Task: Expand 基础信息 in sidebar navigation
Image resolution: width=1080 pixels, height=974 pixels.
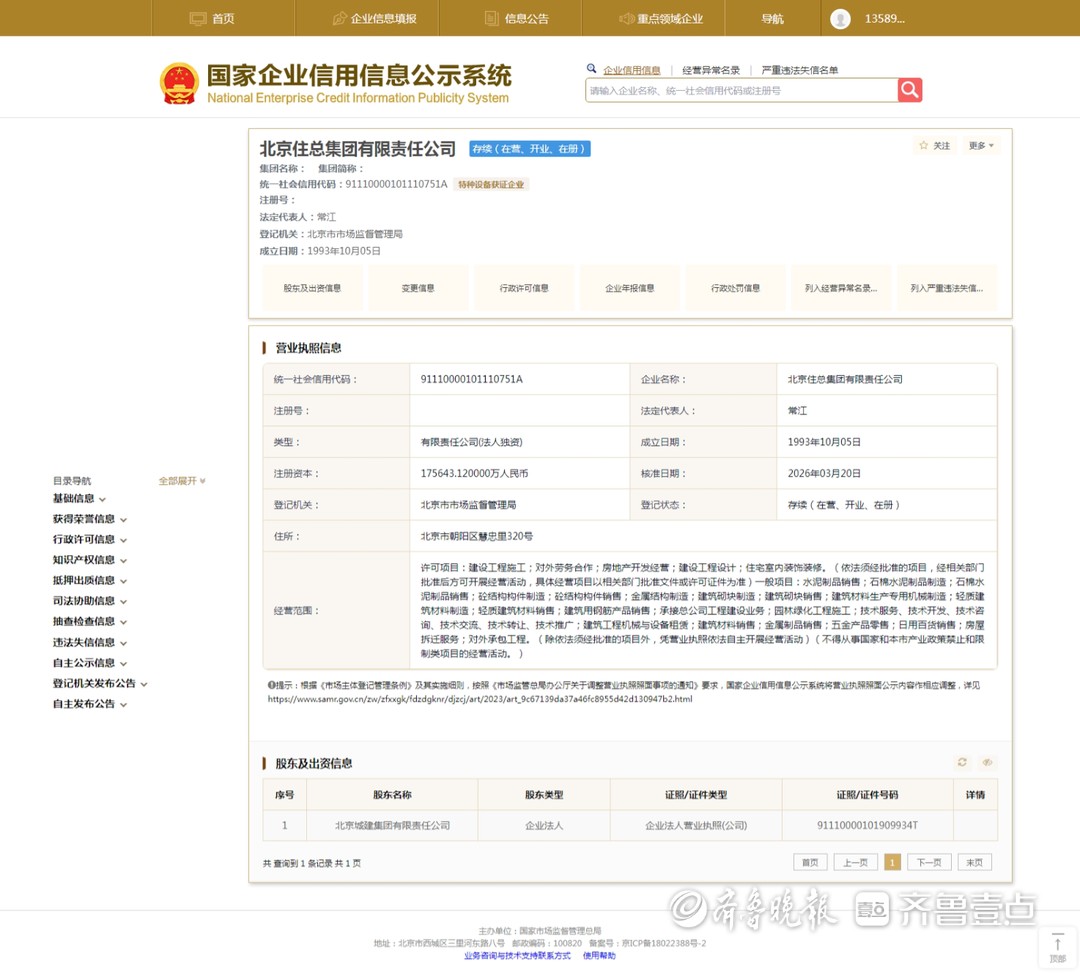Action: coord(79,498)
